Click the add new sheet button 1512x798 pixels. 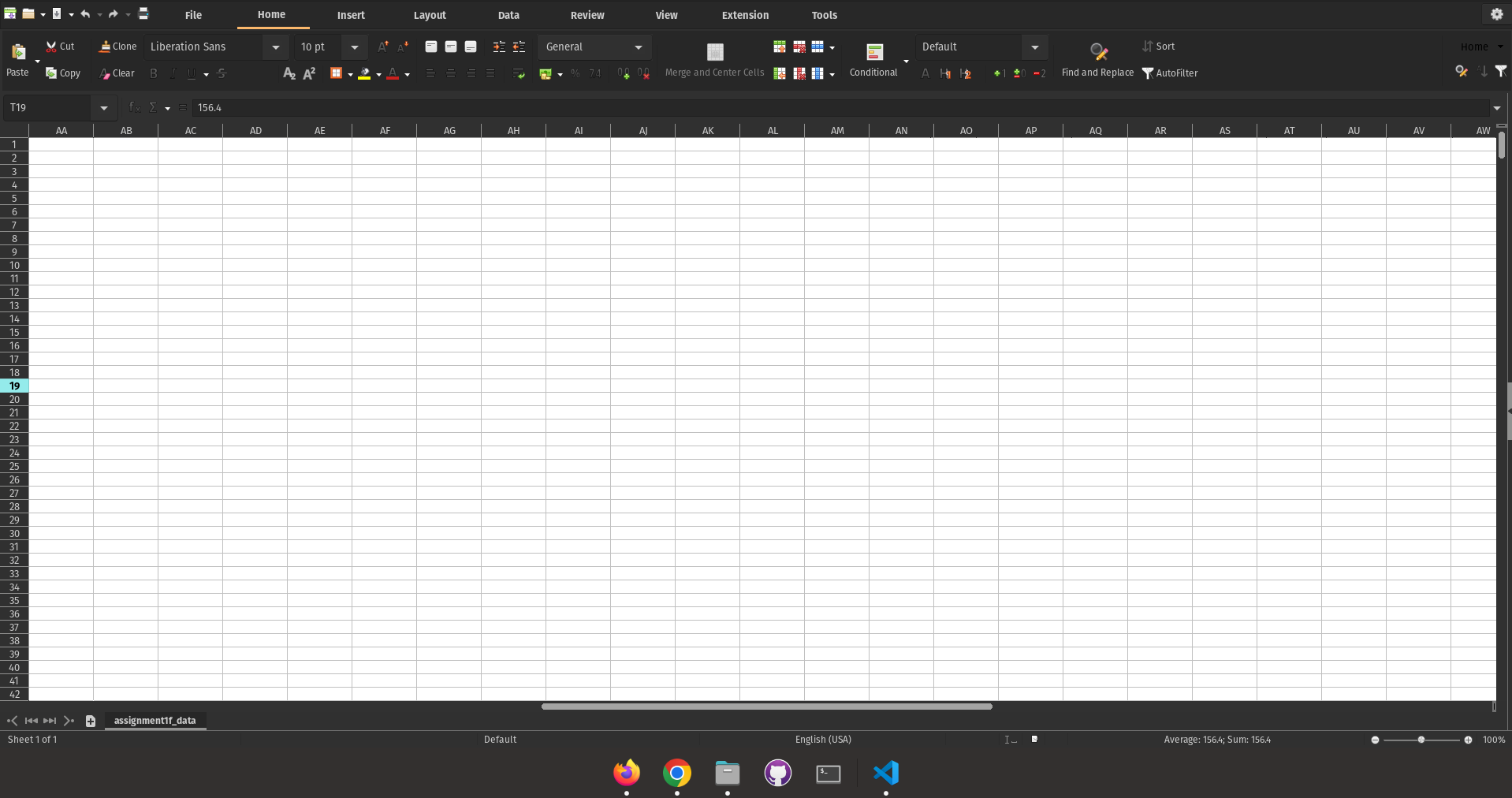point(91,721)
